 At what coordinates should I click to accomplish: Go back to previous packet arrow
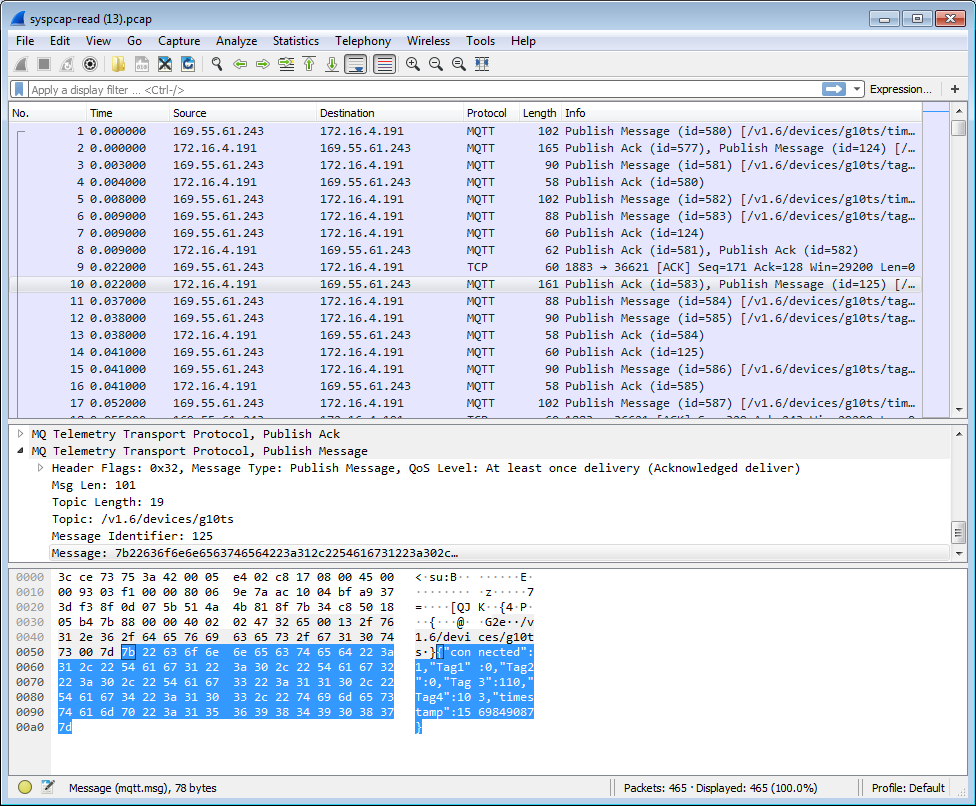240,64
